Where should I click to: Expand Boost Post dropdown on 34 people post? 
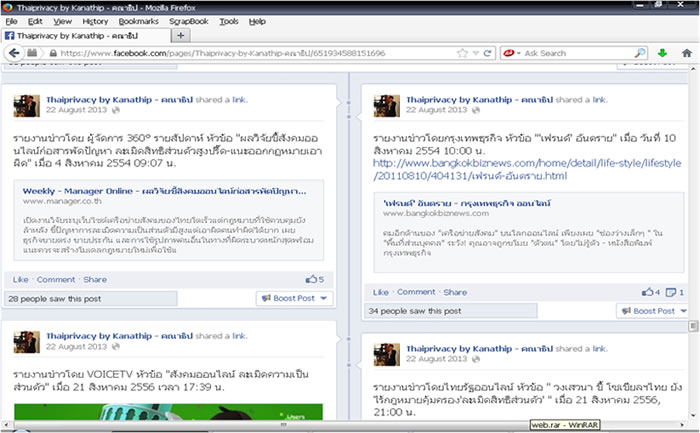(683, 311)
